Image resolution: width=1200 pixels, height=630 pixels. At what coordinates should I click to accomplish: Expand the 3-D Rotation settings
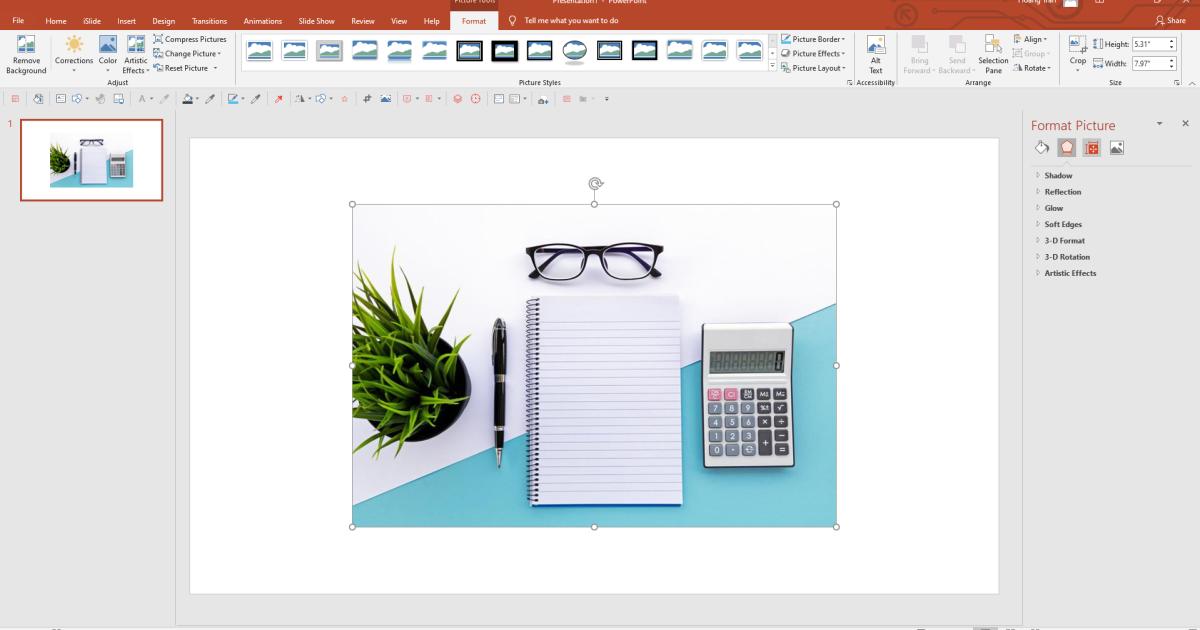pos(1066,257)
